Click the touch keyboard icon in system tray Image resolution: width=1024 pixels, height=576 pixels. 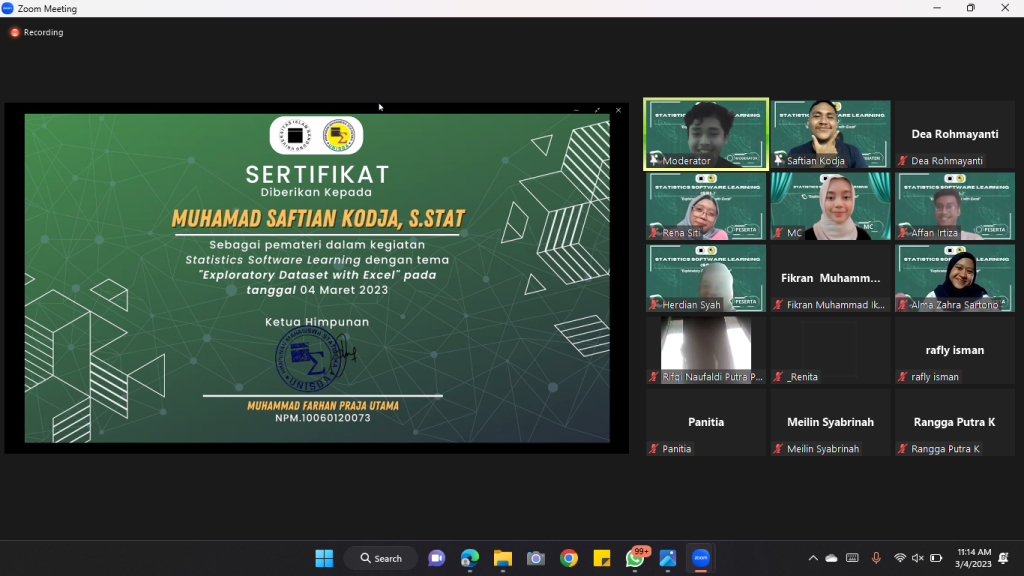click(x=852, y=558)
